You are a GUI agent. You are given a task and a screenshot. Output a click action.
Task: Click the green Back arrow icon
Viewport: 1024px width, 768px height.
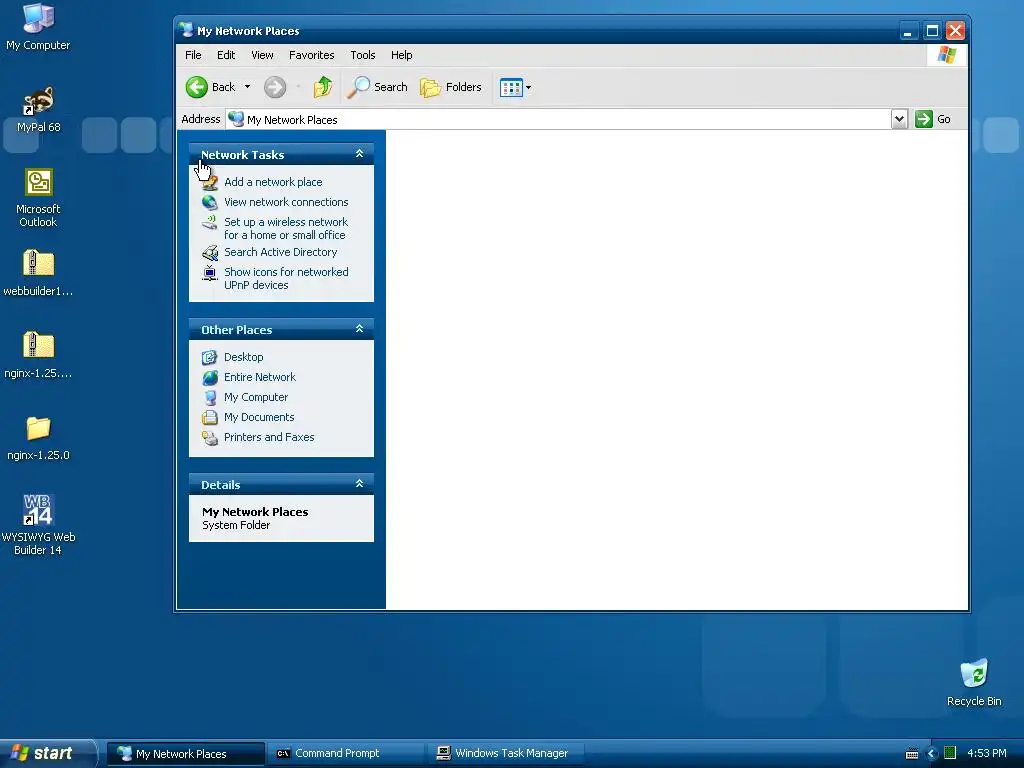coord(197,87)
